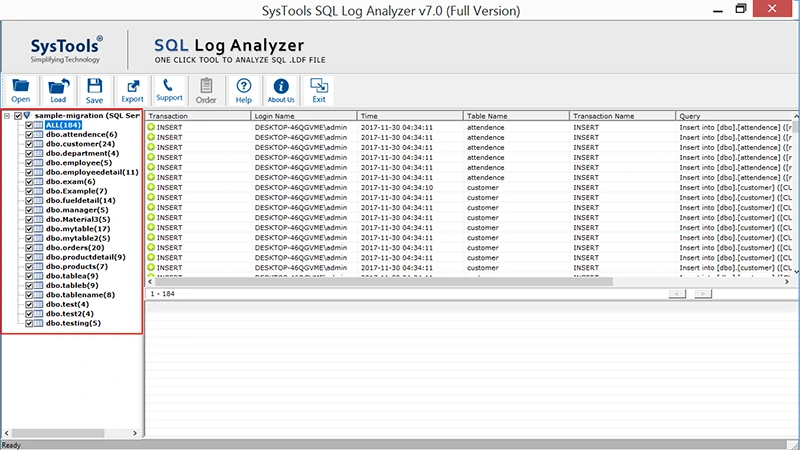The width and height of the screenshot is (800, 450).
Task: Uncheck dbo.department(4) checkbox
Action: click(29, 154)
